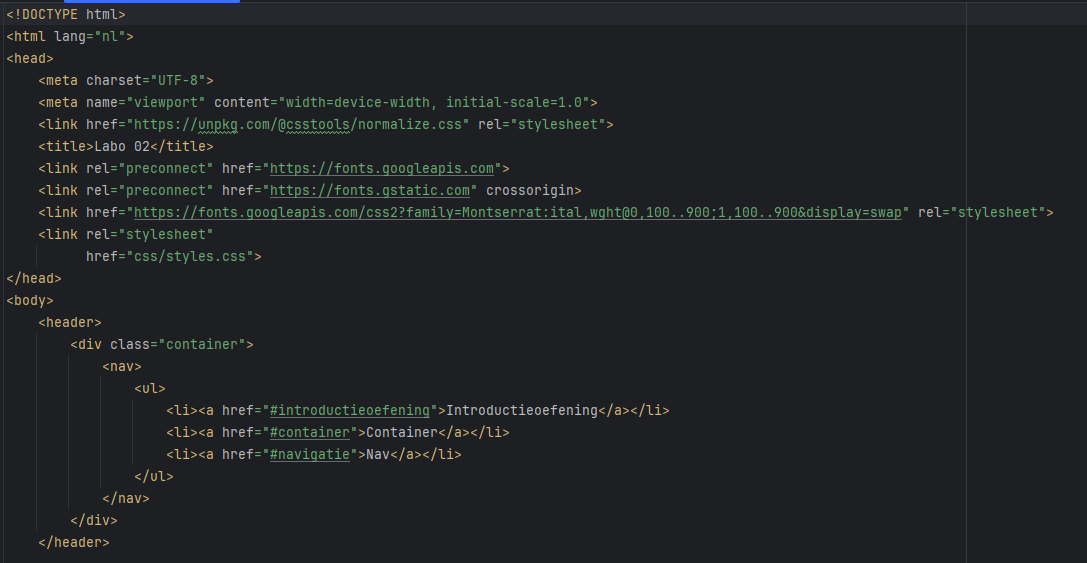The image size is (1087, 563).
Task: Click the crossorigin attribute
Action: (x=530, y=191)
